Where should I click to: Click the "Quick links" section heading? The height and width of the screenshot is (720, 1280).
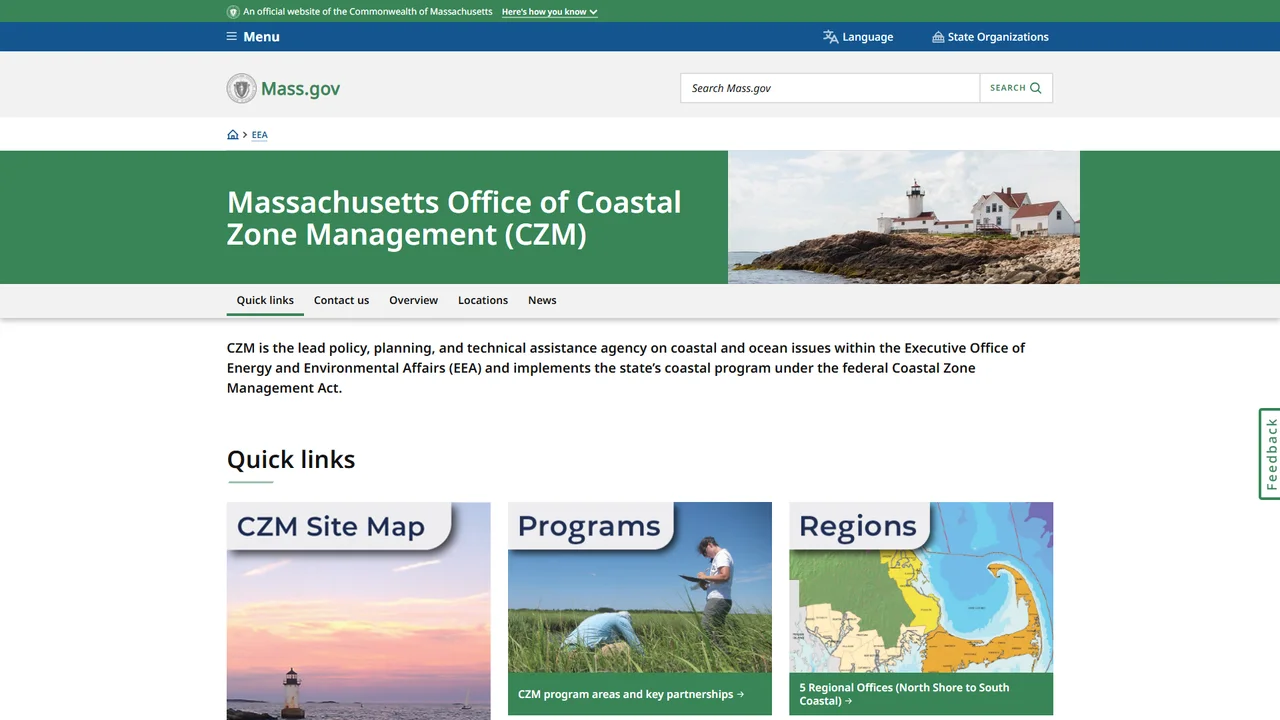click(291, 459)
